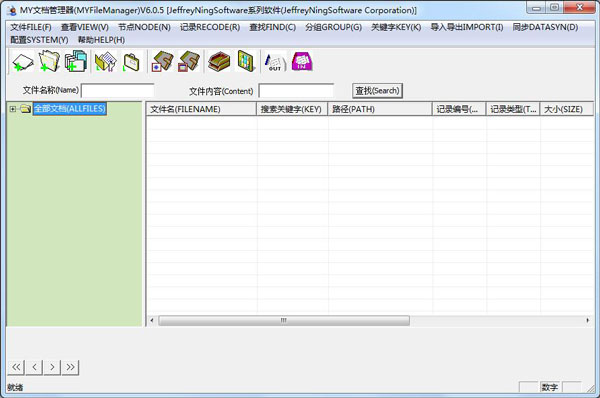Click the book with blue dot icon

coord(163,62)
